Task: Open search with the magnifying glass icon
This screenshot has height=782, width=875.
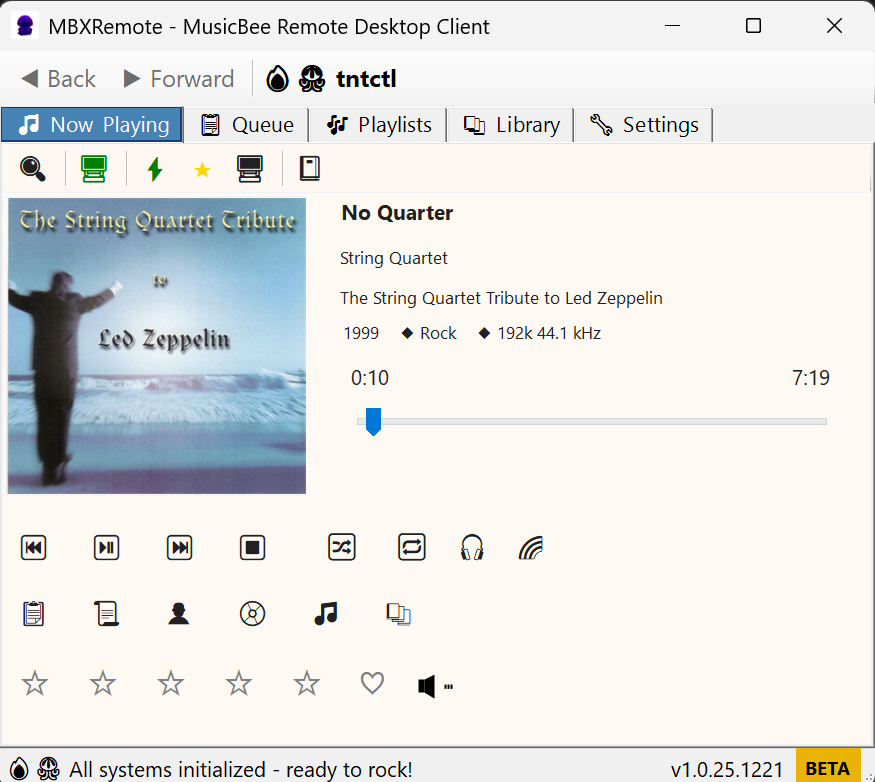Action: [33, 168]
